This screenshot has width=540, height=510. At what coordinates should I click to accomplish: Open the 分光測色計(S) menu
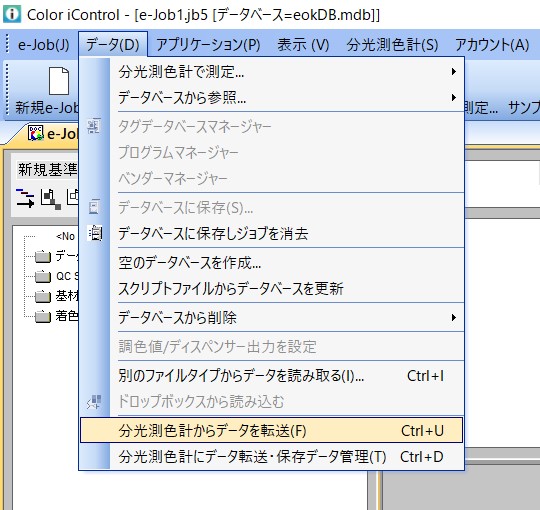pos(392,45)
